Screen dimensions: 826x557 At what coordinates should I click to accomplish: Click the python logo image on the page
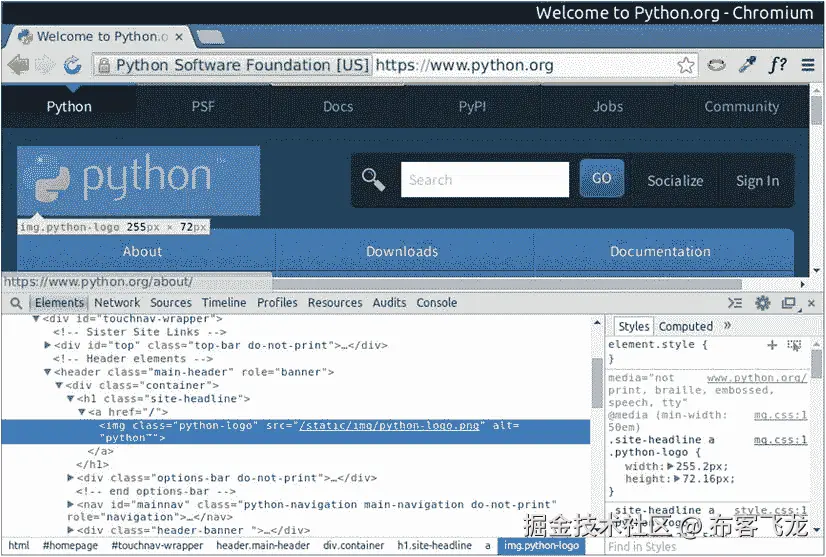(x=139, y=181)
